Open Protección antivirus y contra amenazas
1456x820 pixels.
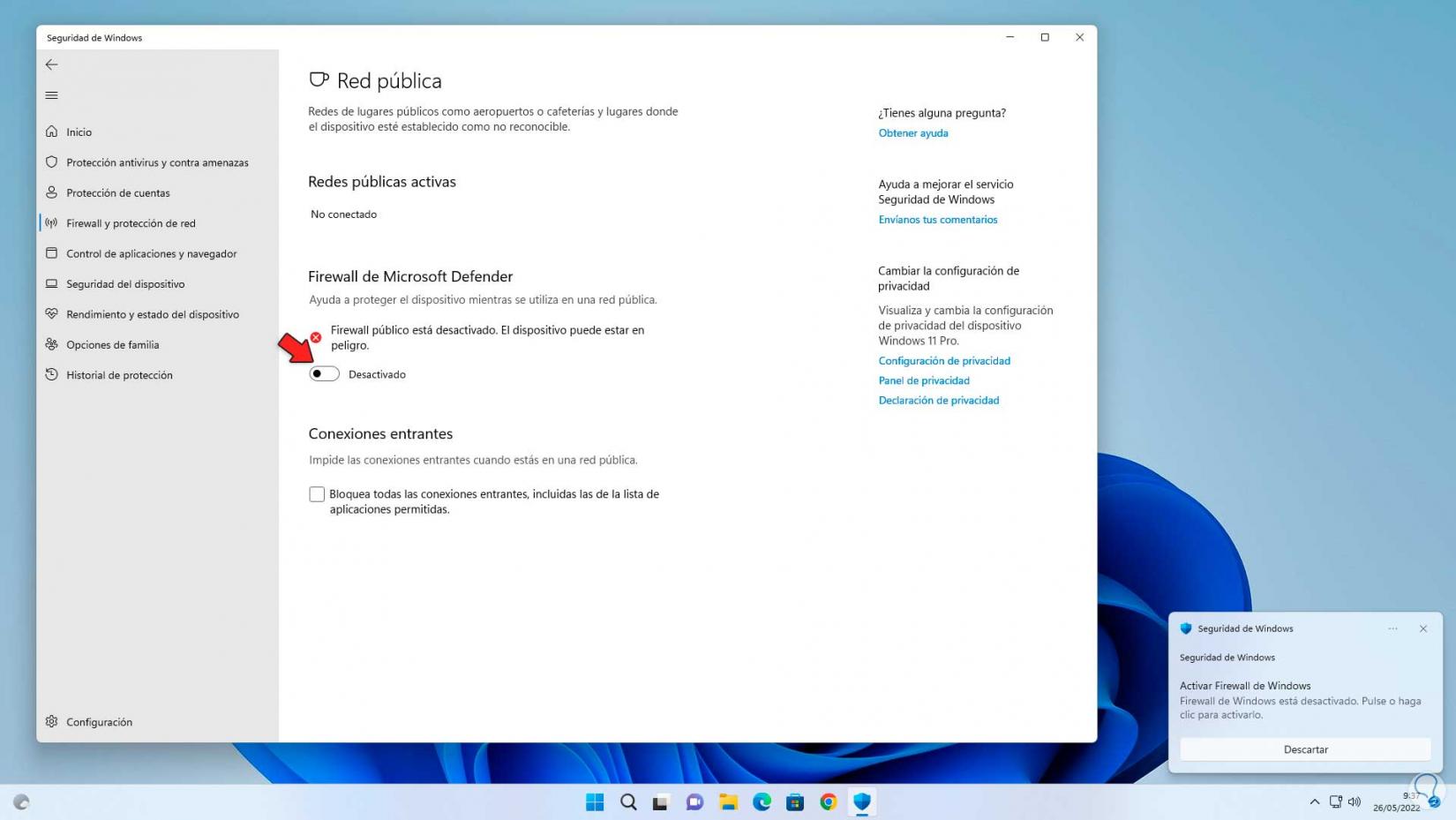(x=158, y=162)
